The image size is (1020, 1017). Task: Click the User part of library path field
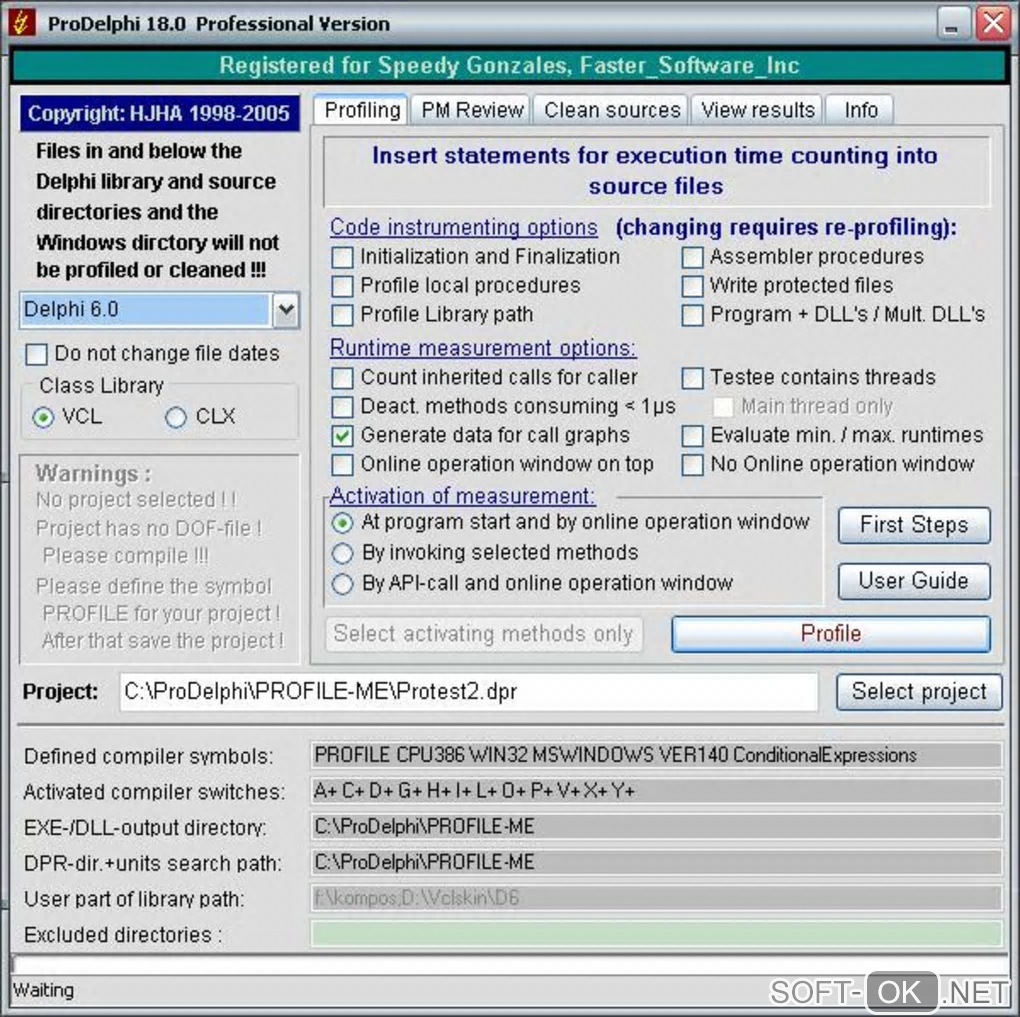click(656, 899)
